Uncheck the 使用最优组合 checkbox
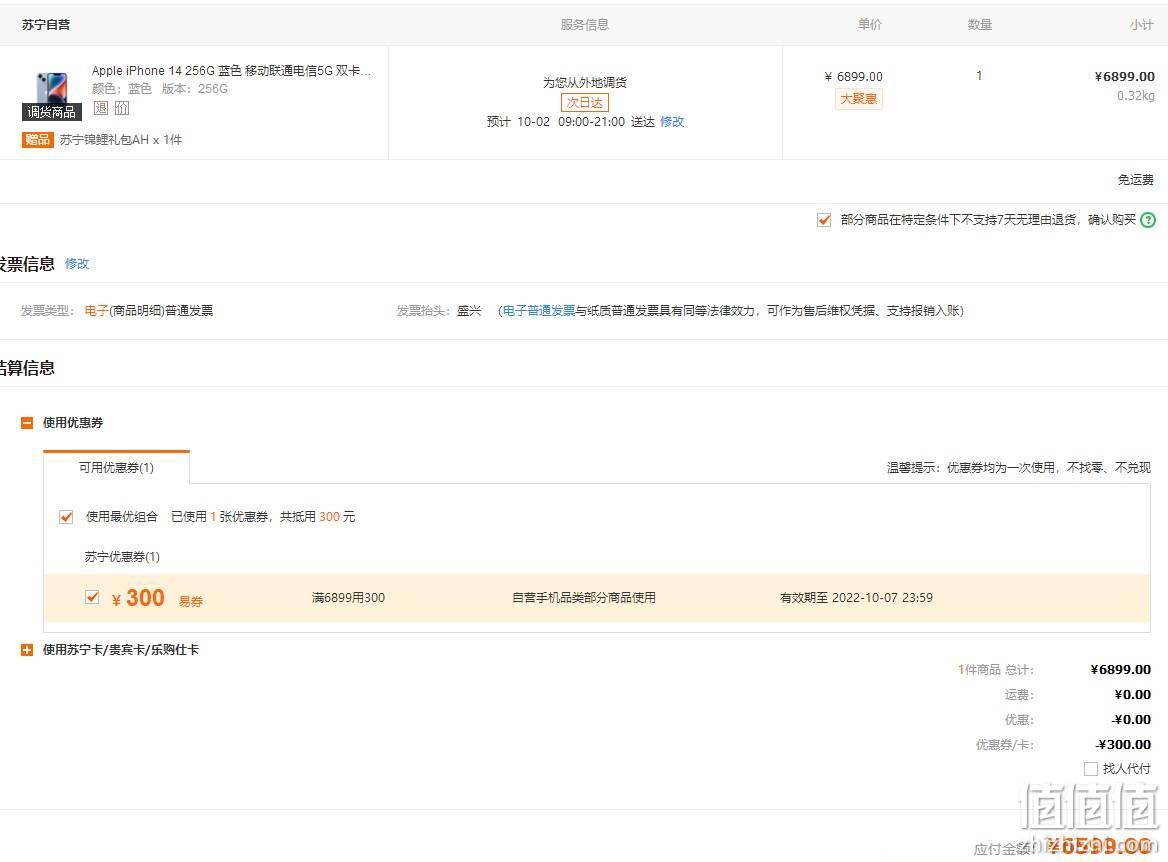Viewport: 1168px width, 862px height. click(x=66, y=516)
